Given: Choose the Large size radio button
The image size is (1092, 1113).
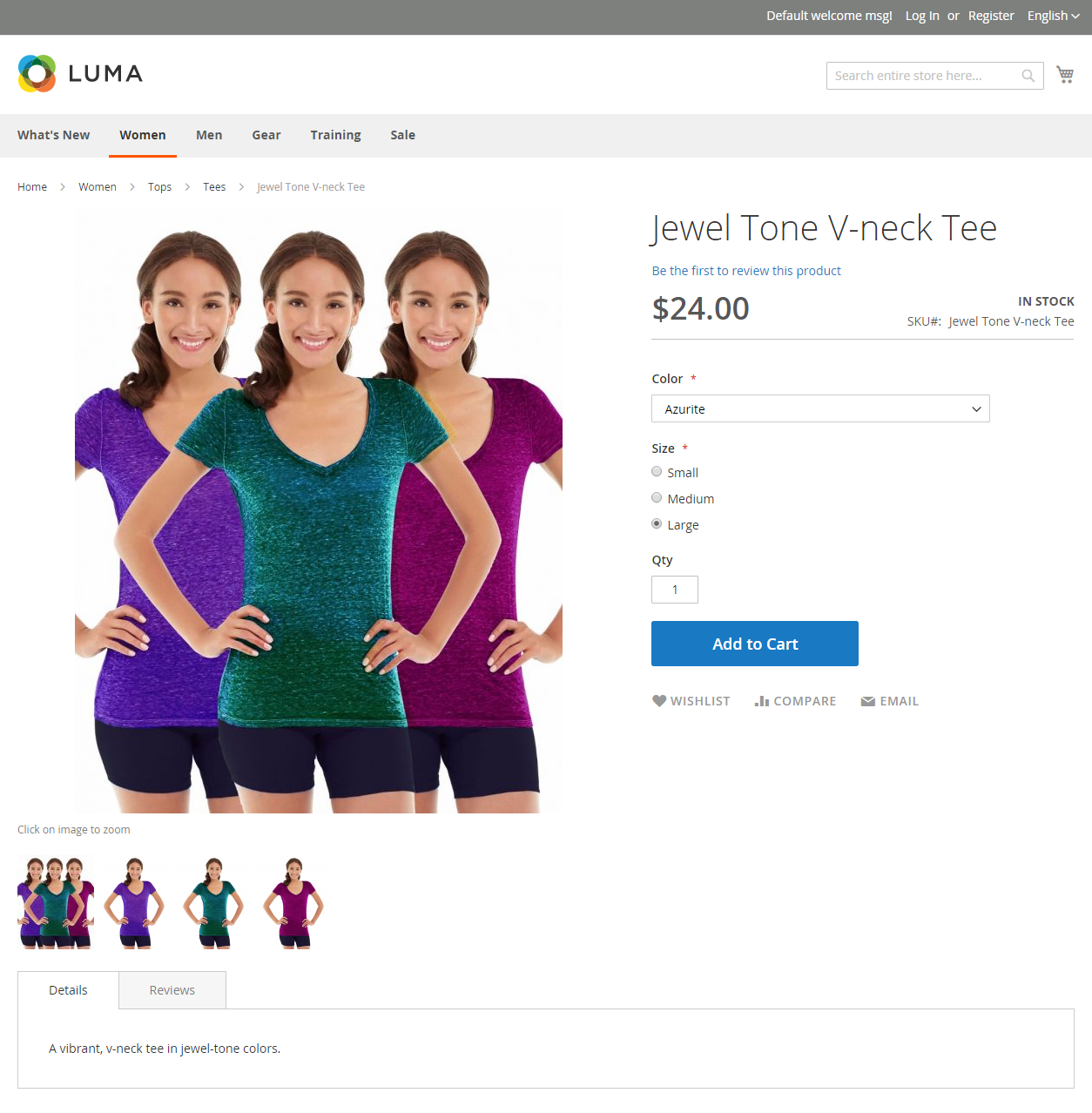Looking at the screenshot, I should (x=657, y=524).
